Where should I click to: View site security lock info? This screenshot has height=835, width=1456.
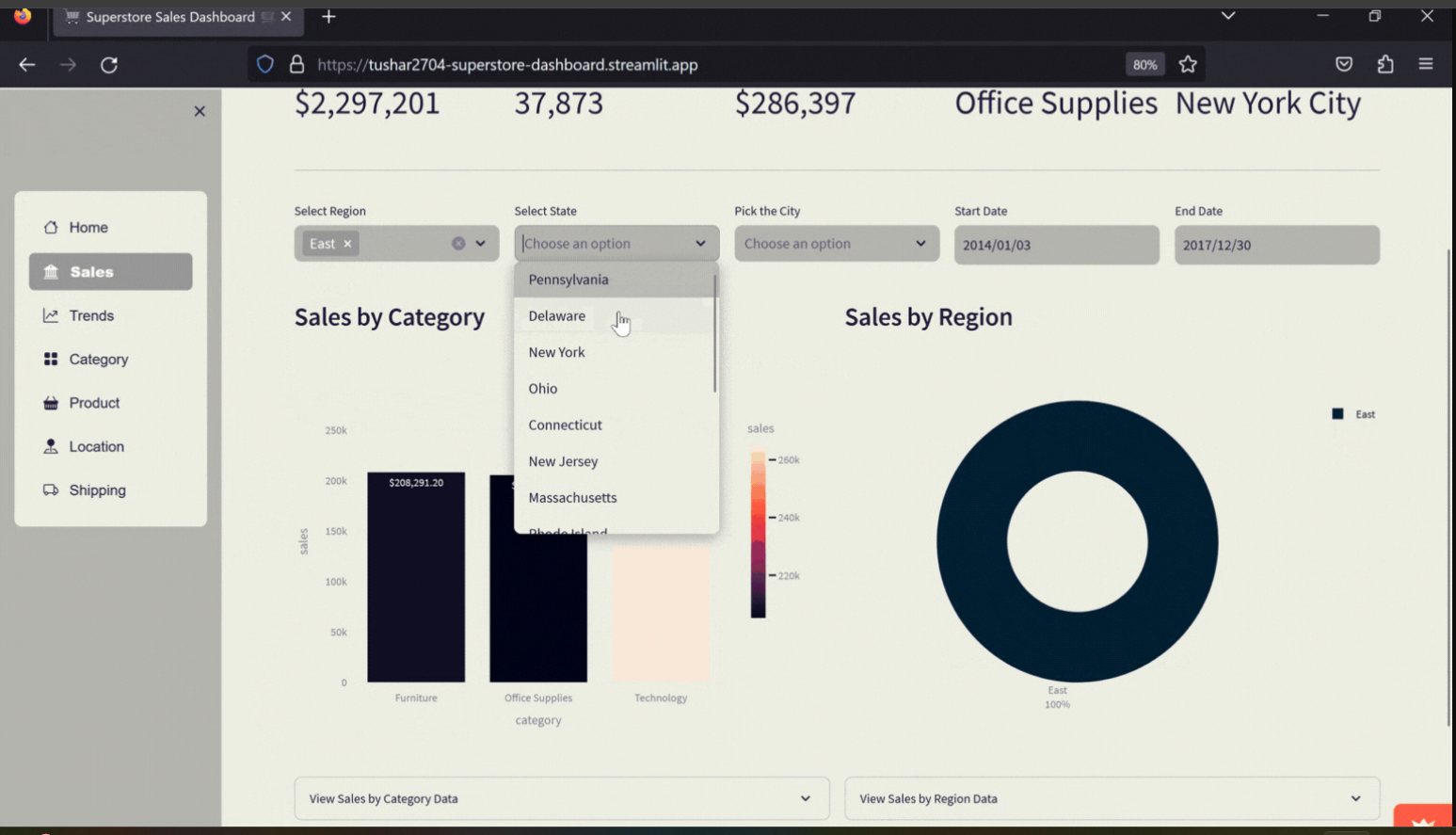tap(296, 64)
